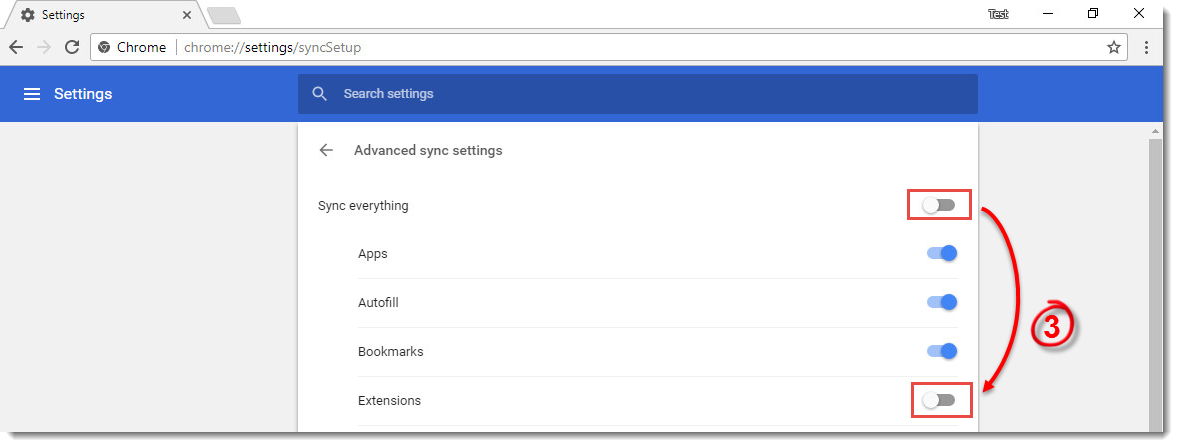1178x447 pixels.
Task: Enable the Sync everything toggle
Action: 939,206
